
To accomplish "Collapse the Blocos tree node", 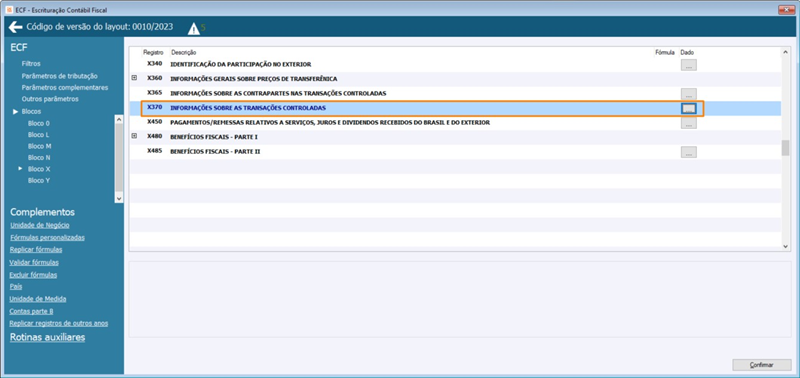I will point(16,111).
